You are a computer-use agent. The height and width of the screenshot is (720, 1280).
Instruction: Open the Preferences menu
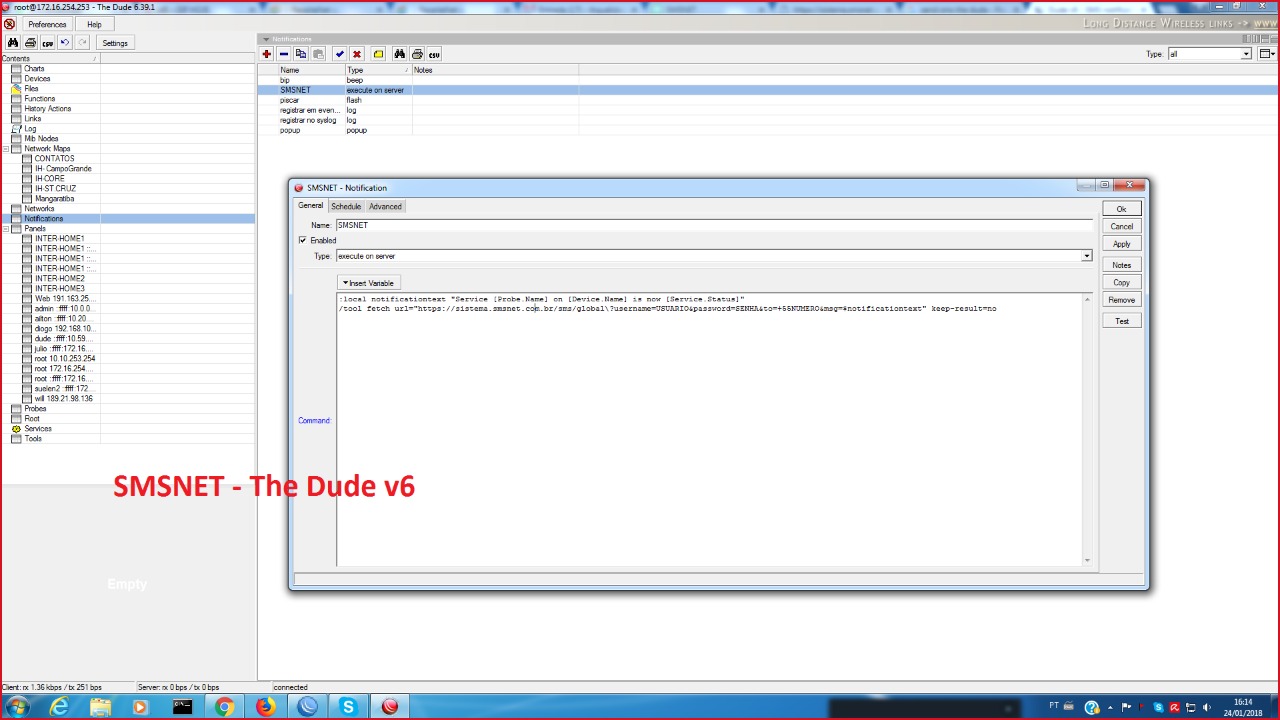point(47,24)
